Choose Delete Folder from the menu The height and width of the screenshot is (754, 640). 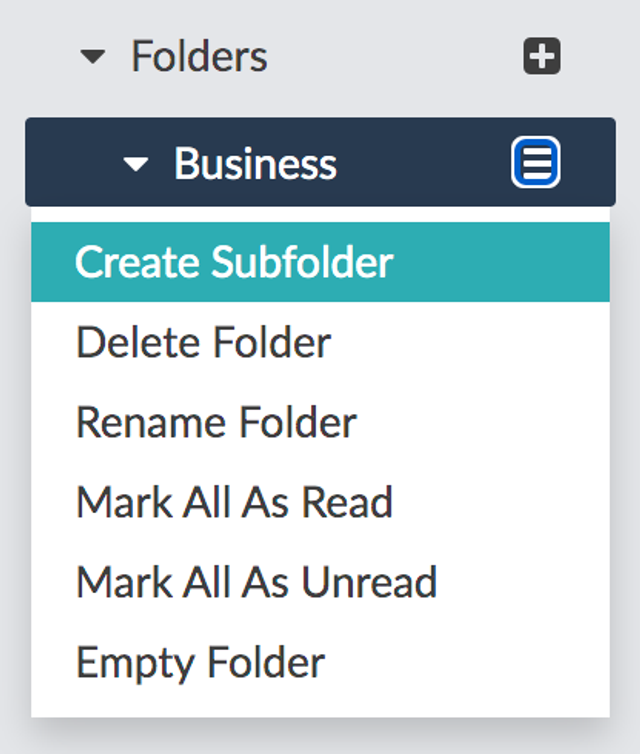(320, 342)
